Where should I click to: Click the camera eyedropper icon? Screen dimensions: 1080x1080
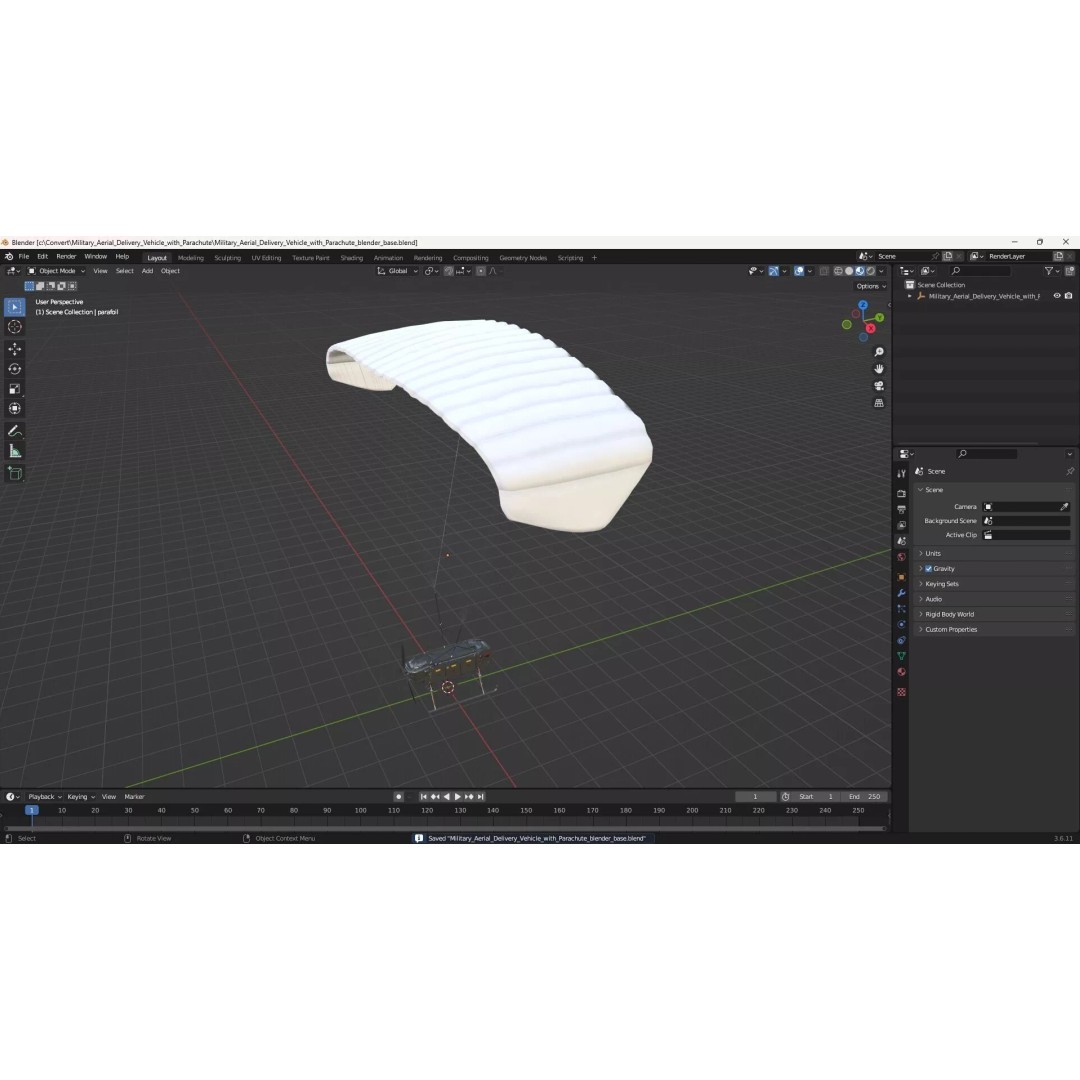[x=1064, y=507]
